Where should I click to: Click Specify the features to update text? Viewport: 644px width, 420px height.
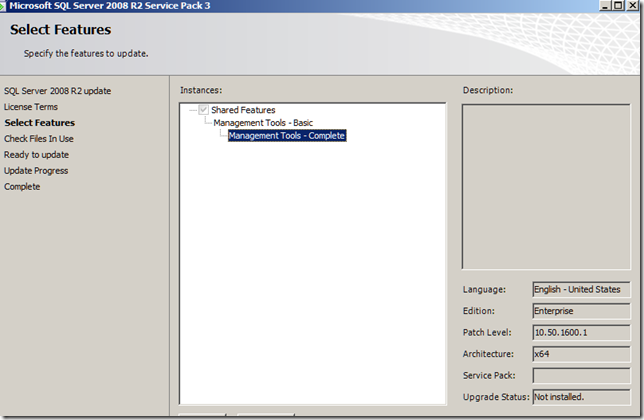coord(86,54)
